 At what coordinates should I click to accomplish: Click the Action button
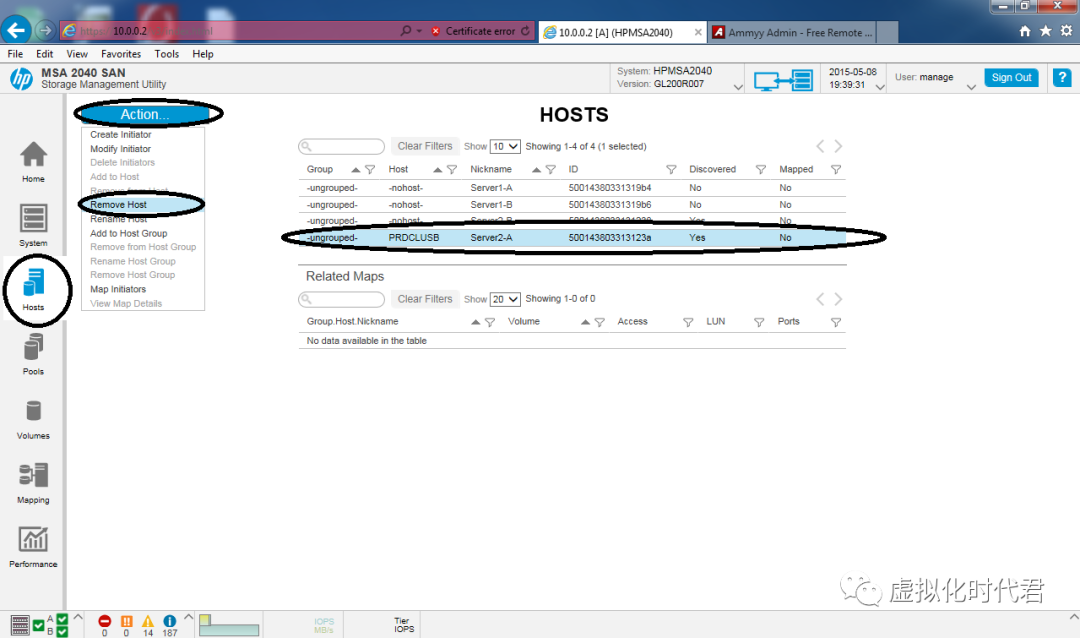tap(145, 114)
